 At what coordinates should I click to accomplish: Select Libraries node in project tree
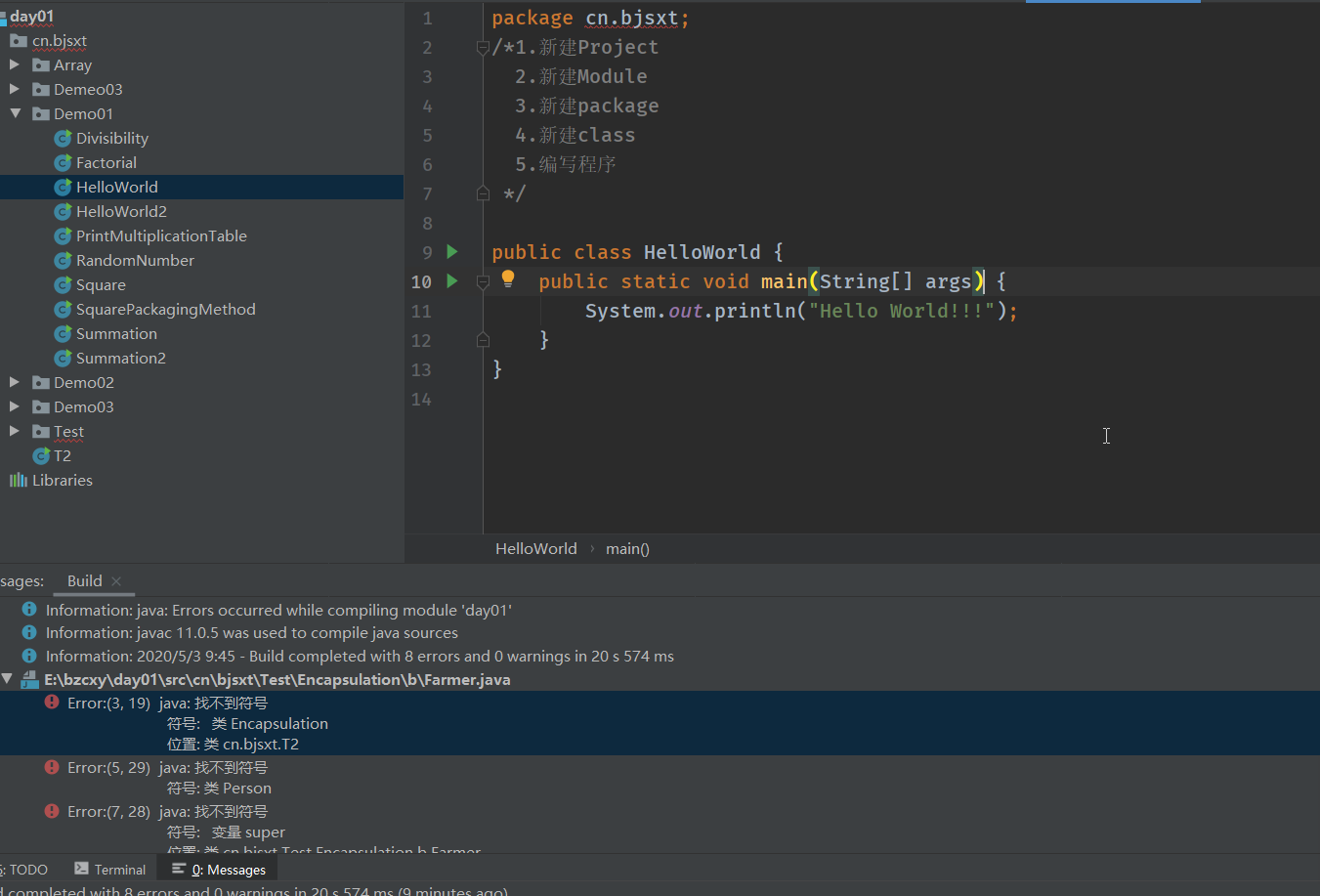(62, 480)
